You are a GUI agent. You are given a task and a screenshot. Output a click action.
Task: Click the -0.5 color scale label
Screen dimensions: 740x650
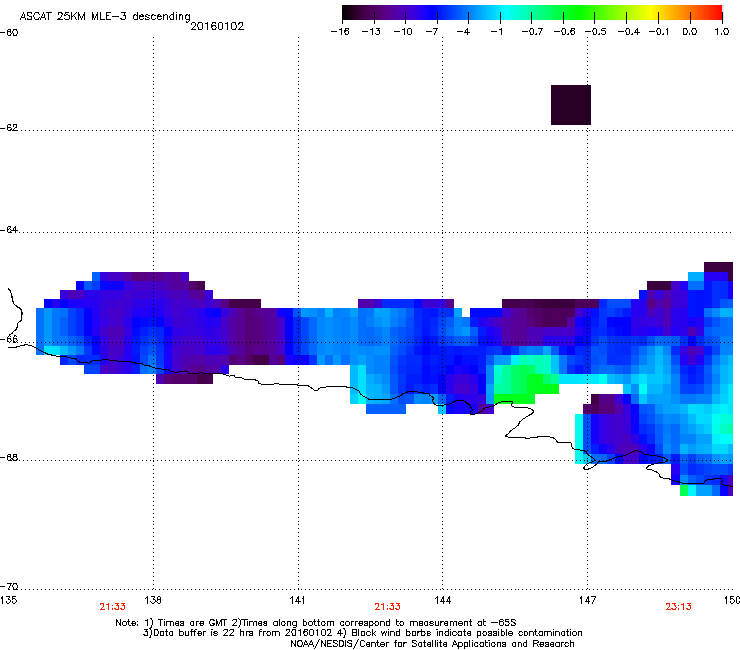(596, 32)
